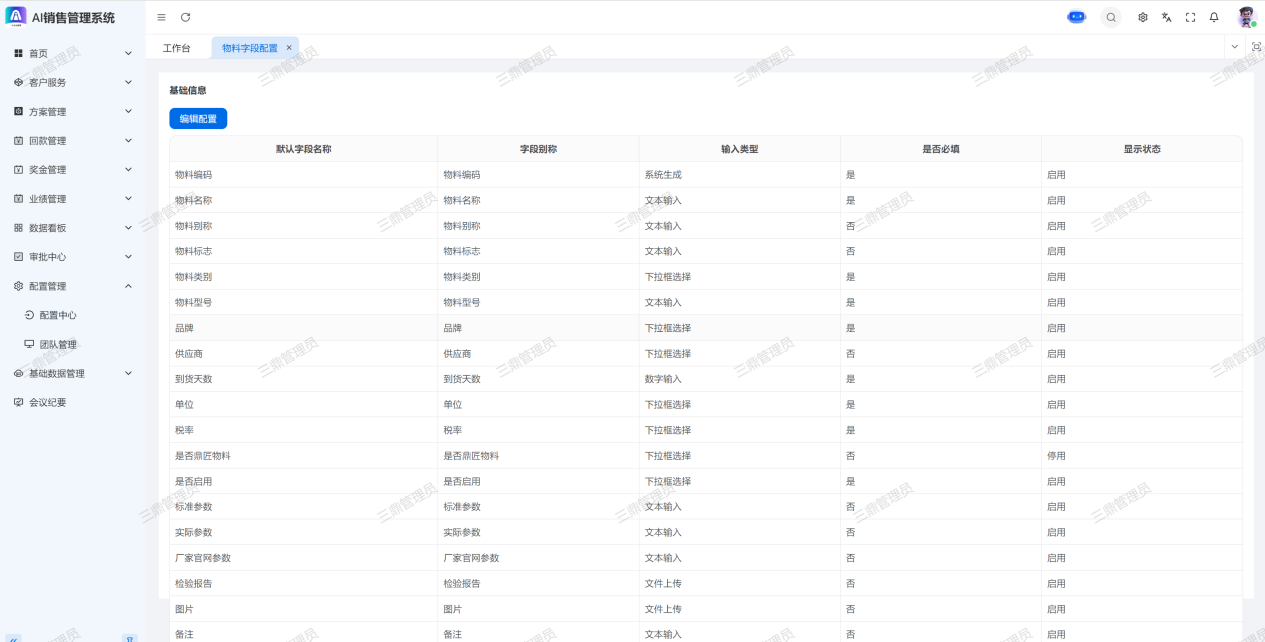Expand the 客户服务 sidebar menu
Viewport: 1265px width, 642px height.
(x=72, y=82)
